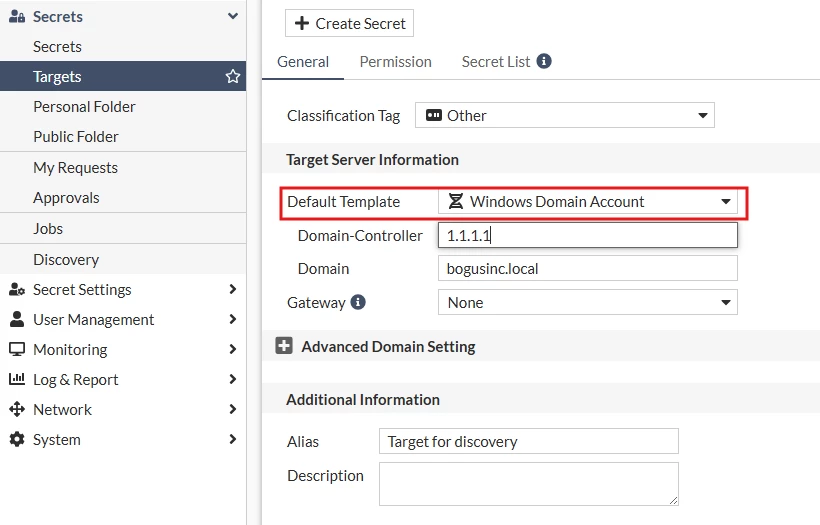Click the Secret List info icon
Viewport: 820px width, 525px height.
tap(544, 61)
